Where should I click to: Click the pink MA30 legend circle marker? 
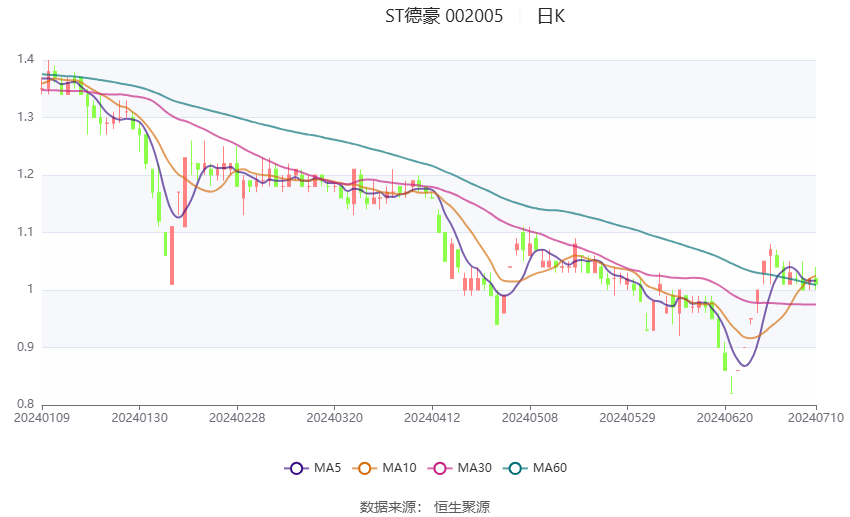pyautogui.click(x=438, y=468)
